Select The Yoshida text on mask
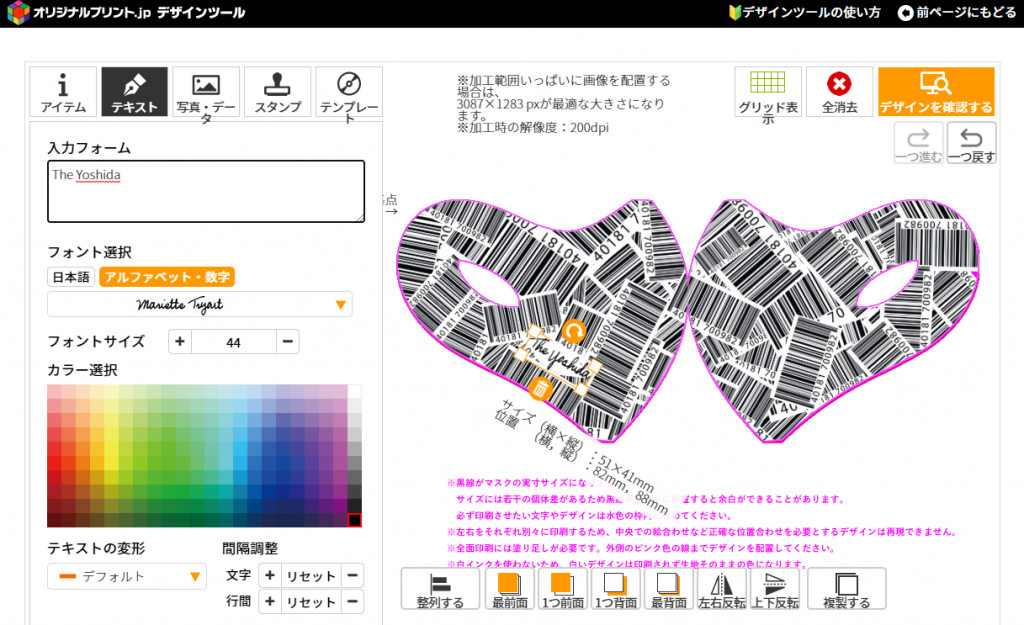This screenshot has height=625, width=1024. [560, 359]
